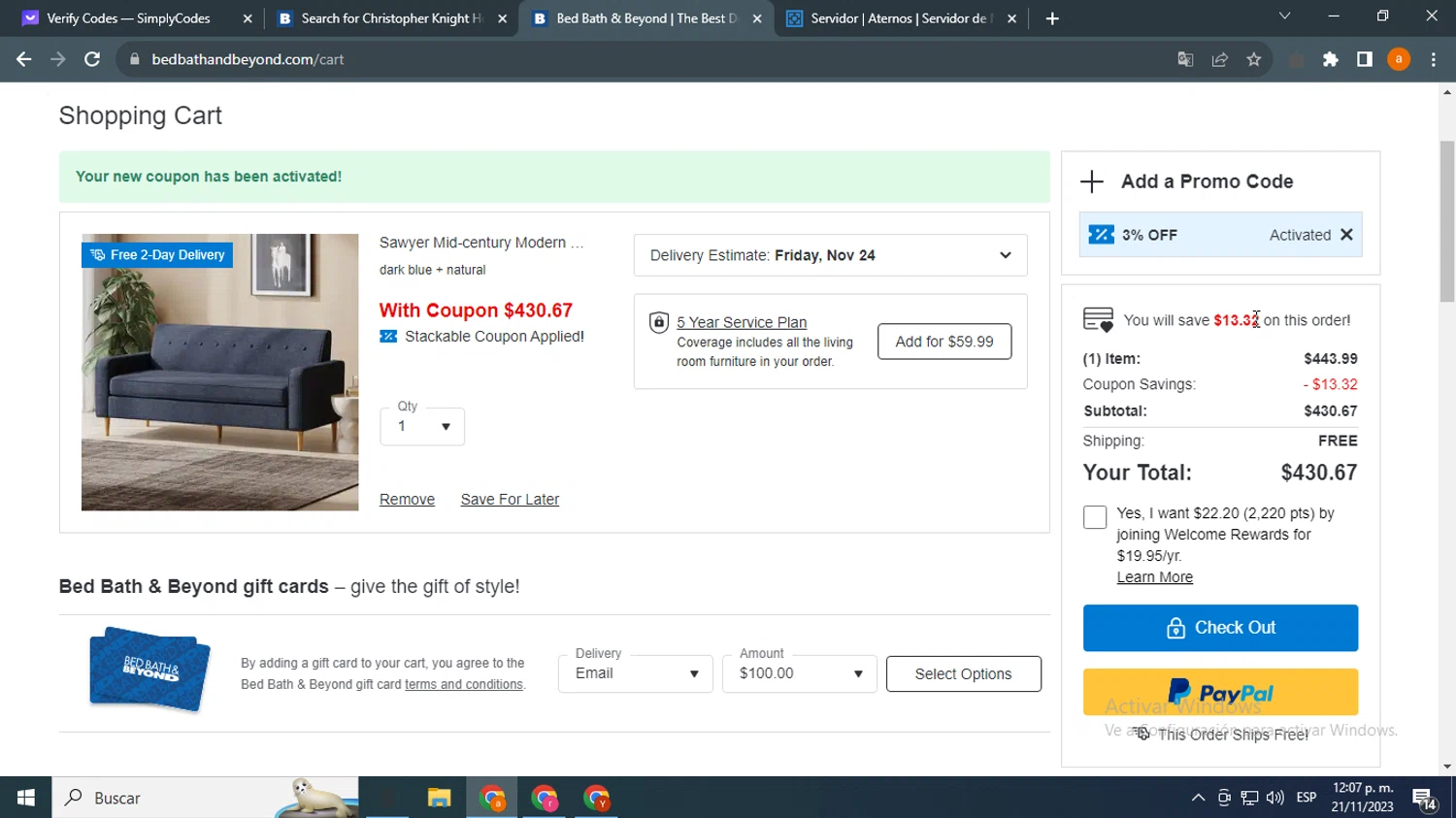Open the Chrome three-dot menu

click(1434, 59)
